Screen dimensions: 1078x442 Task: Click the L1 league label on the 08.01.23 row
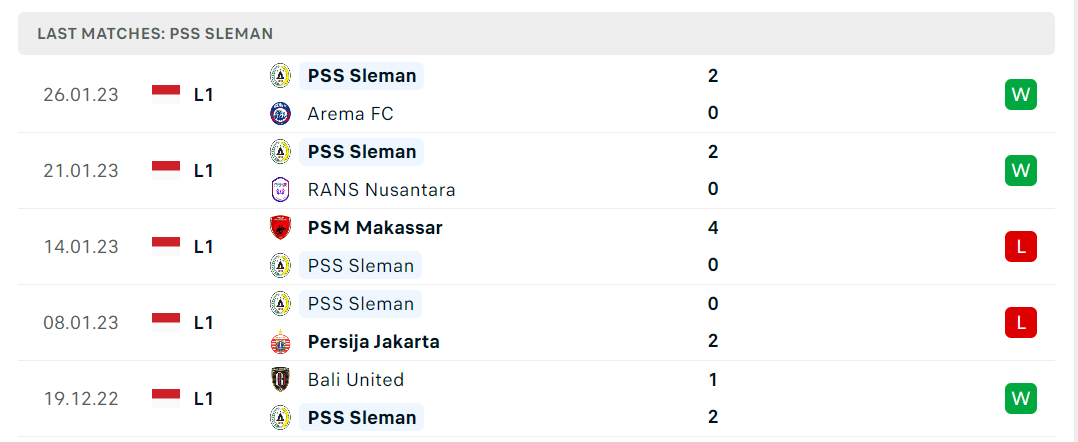coord(204,322)
